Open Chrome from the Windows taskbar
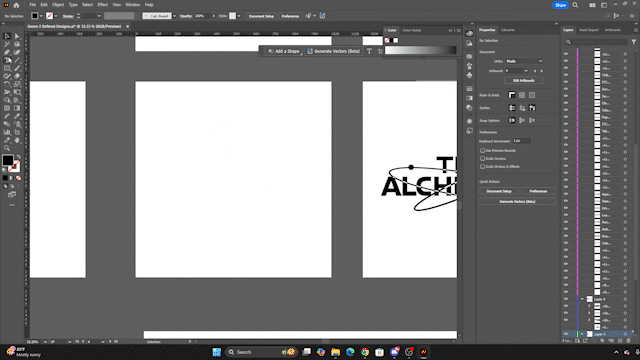This screenshot has height=360, width=640. [365, 352]
